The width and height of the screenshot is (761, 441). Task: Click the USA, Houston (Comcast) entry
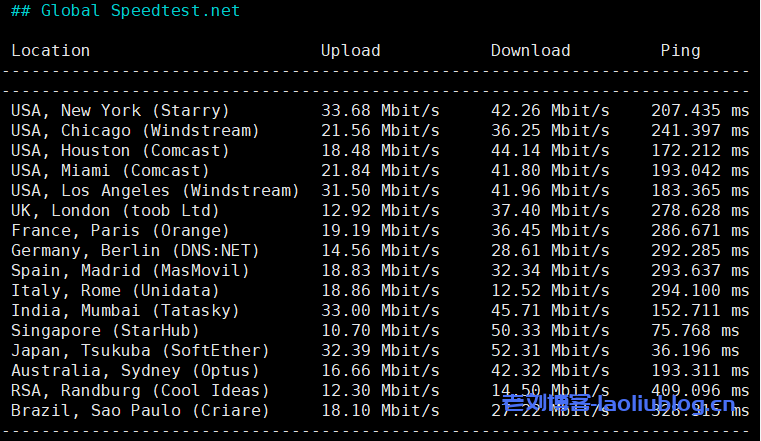[x=120, y=151]
